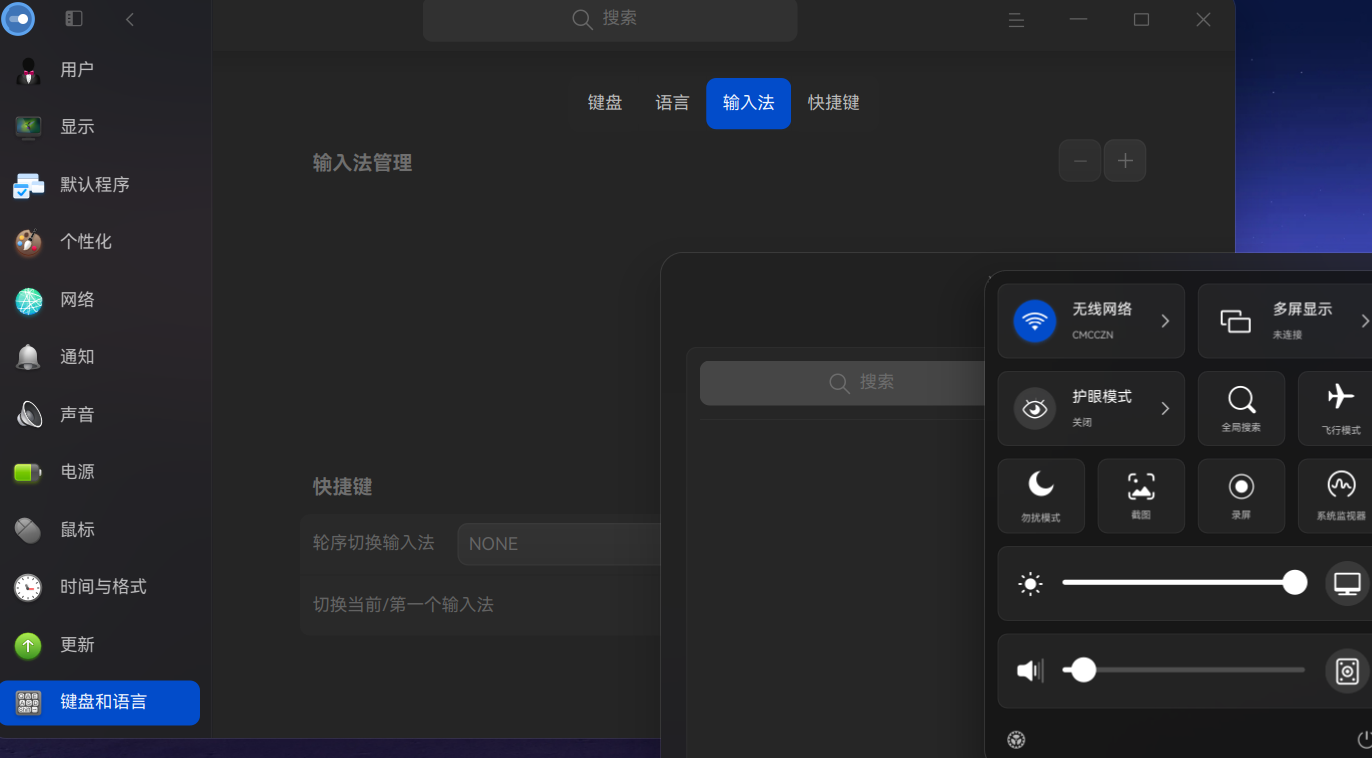Open 个性化 in the sidebar
This screenshot has height=758, width=1372.
pyautogui.click(x=100, y=242)
